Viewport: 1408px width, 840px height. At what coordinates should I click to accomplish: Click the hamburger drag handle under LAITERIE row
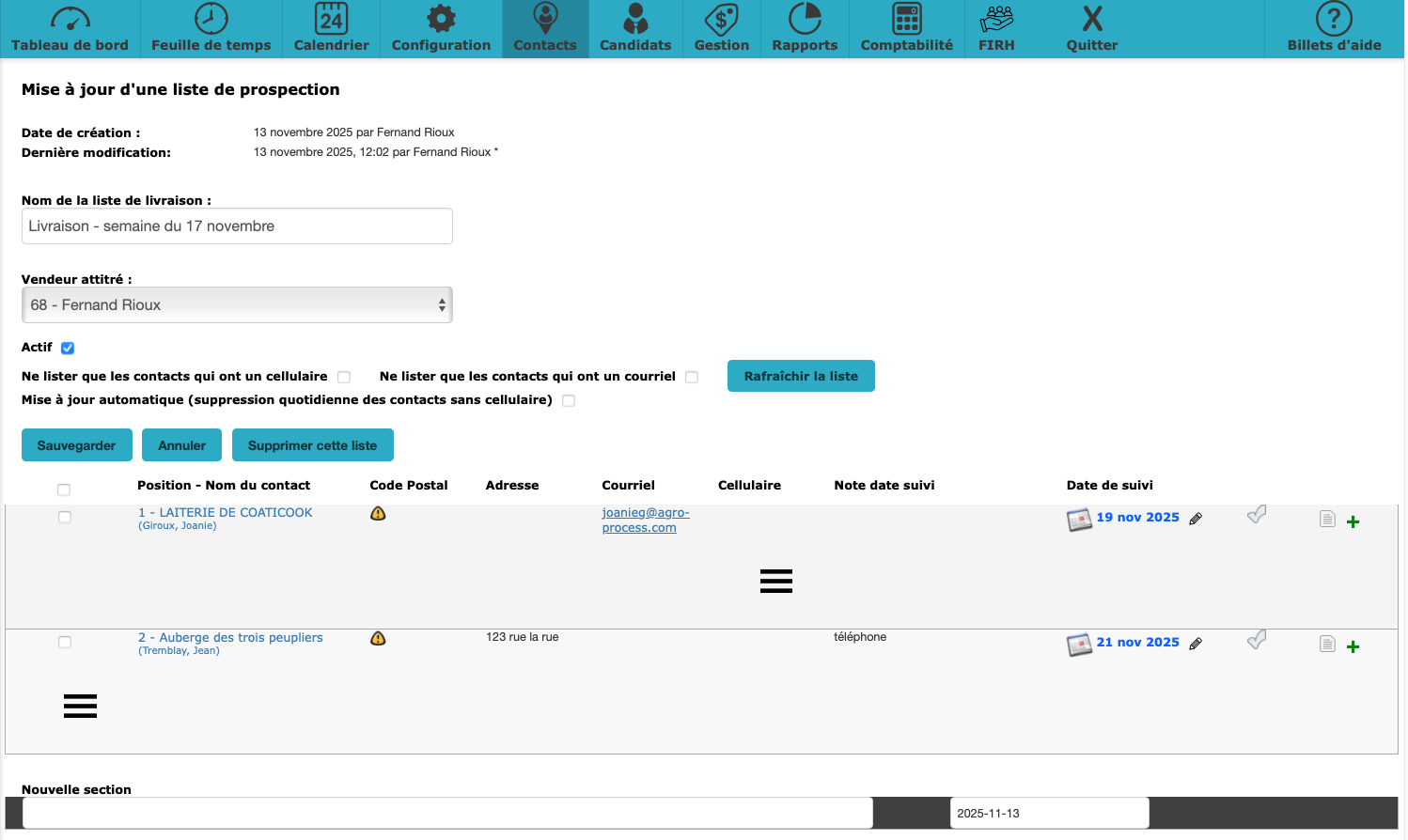(x=775, y=582)
